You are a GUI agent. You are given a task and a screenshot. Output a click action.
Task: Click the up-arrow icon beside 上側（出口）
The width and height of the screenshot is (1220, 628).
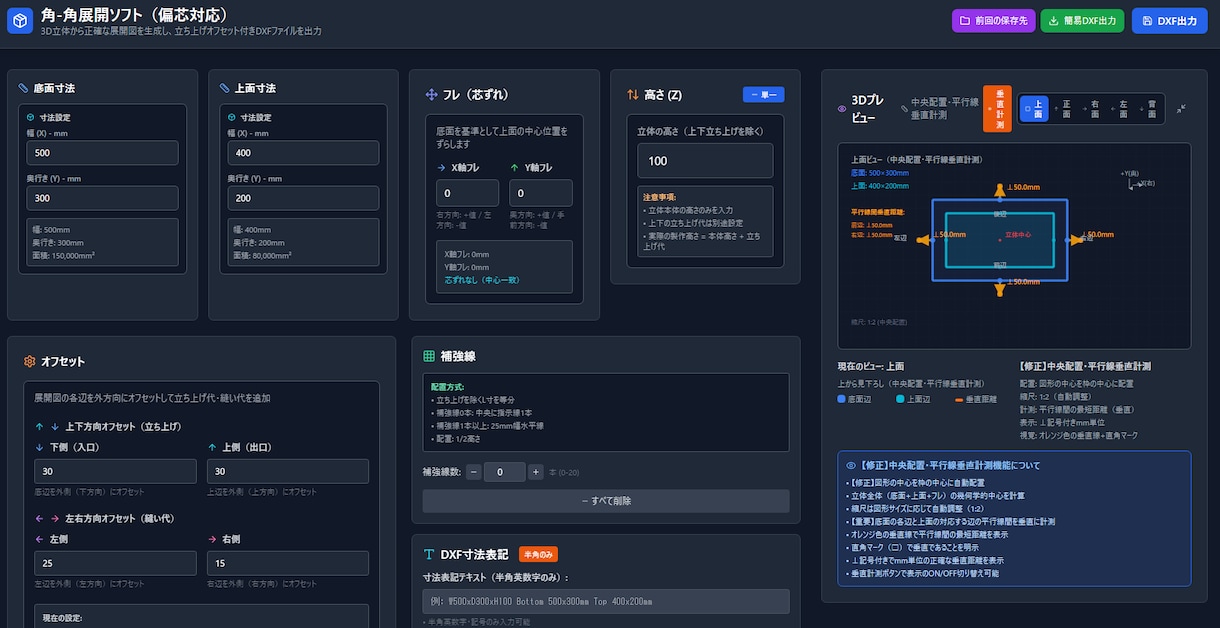pyautogui.click(x=212, y=447)
